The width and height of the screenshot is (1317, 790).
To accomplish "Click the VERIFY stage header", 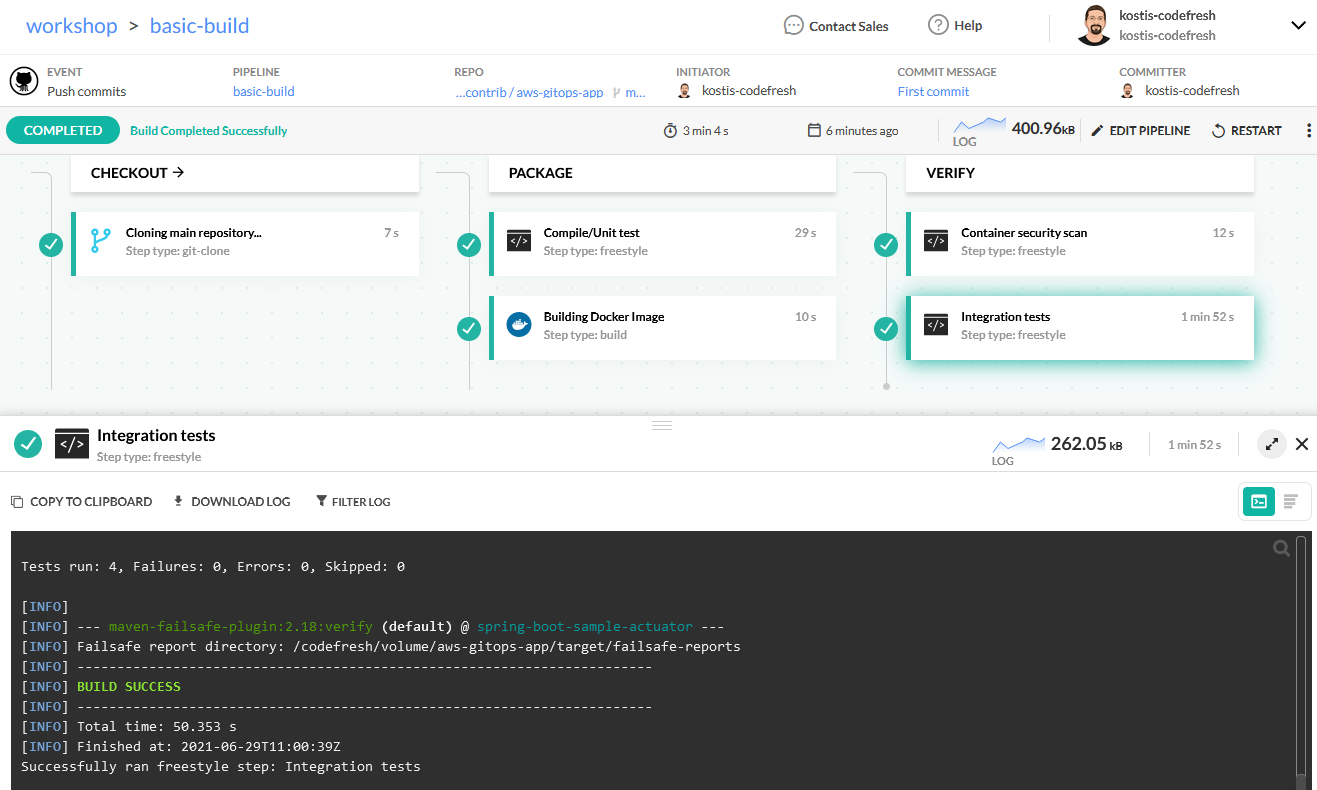I will [1080, 173].
